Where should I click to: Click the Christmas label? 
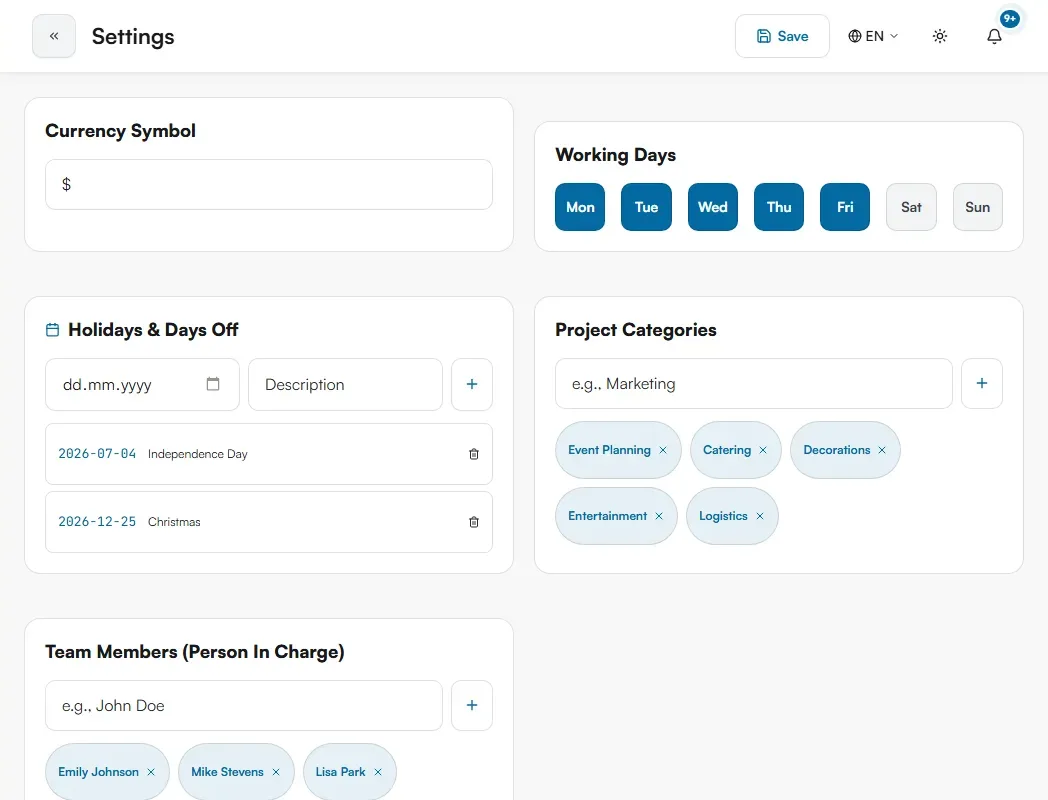174,522
